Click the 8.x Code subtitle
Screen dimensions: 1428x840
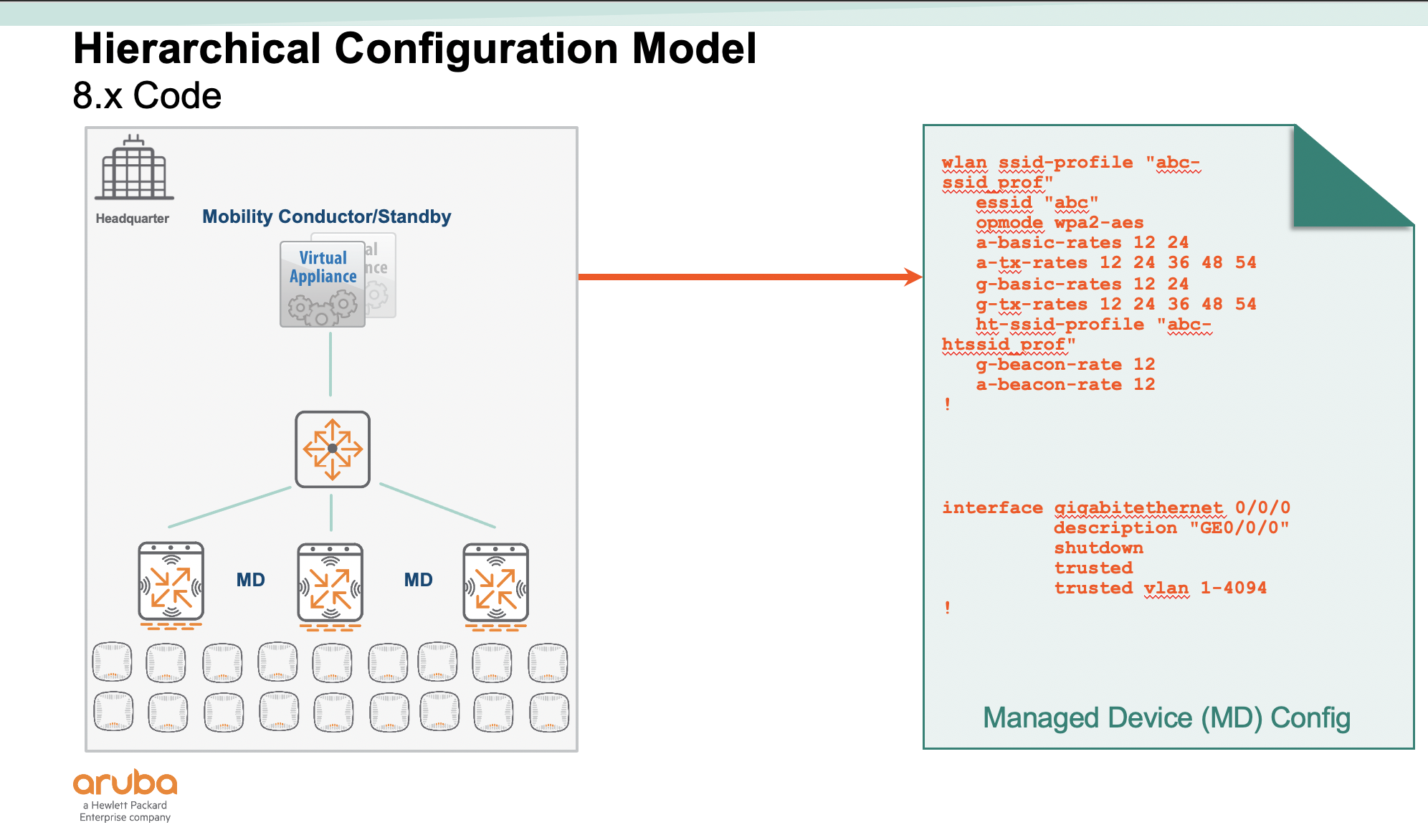tap(147, 95)
